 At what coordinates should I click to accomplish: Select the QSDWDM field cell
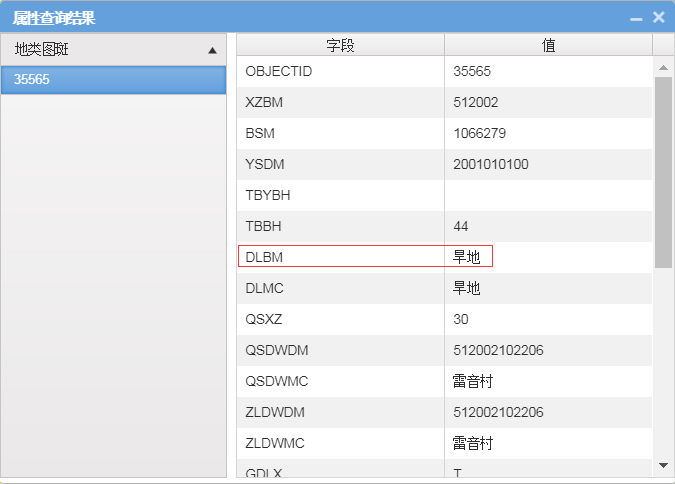click(x=340, y=351)
